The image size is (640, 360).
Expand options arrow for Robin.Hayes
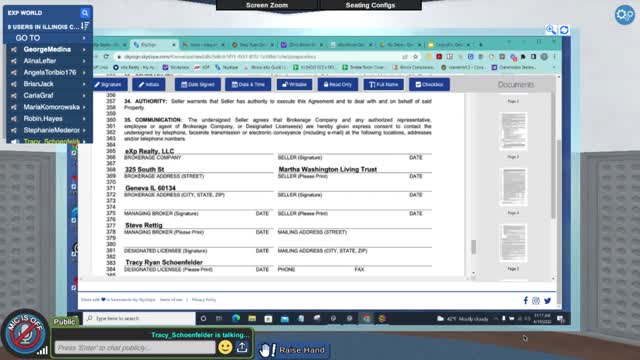pos(84,119)
